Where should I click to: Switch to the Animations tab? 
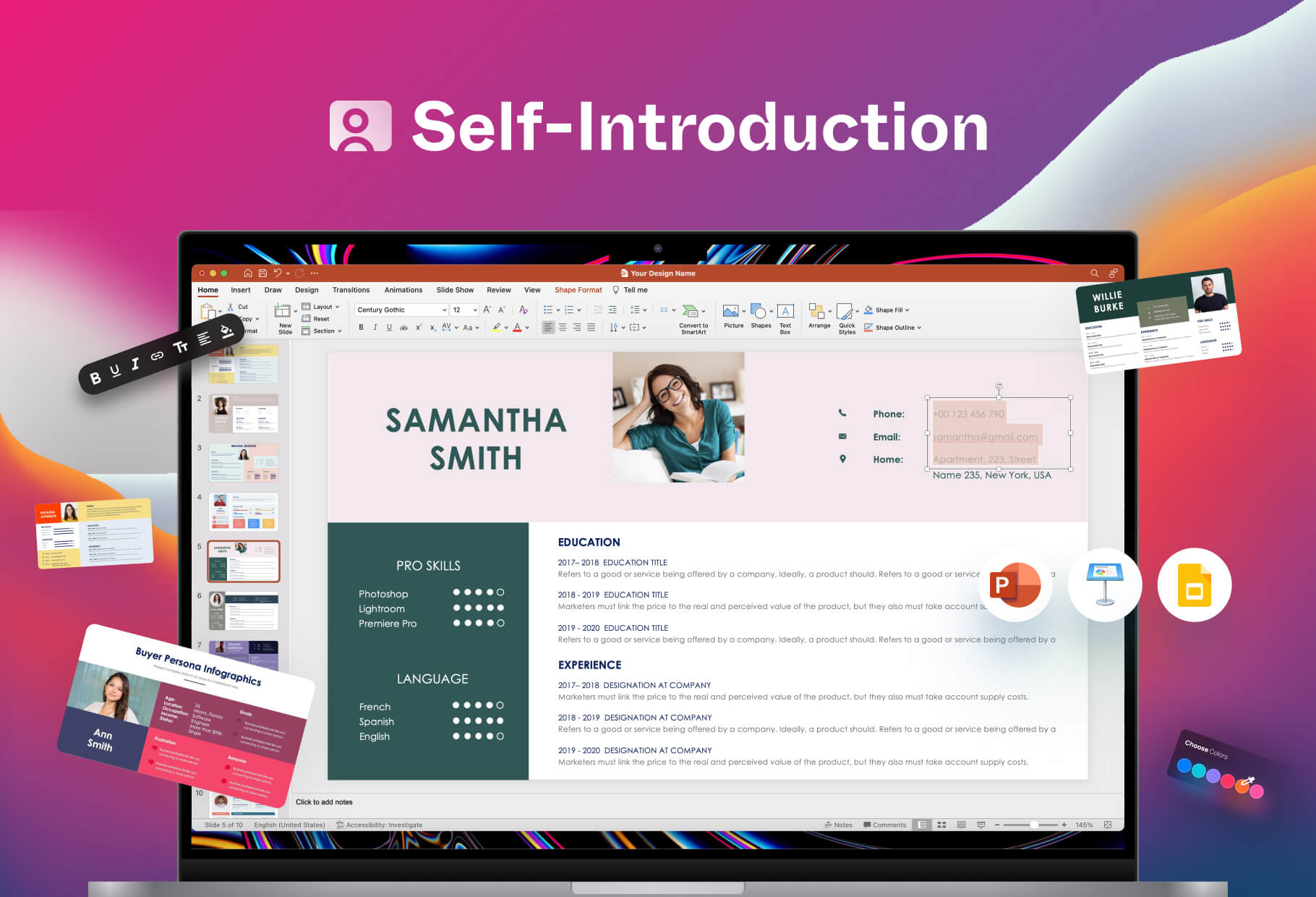coord(403,289)
